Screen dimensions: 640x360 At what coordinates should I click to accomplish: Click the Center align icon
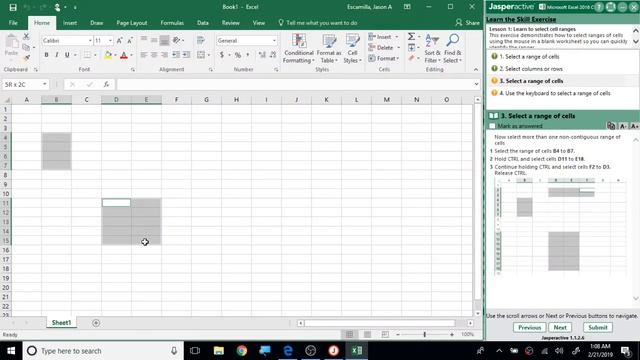(x=154, y=55)
